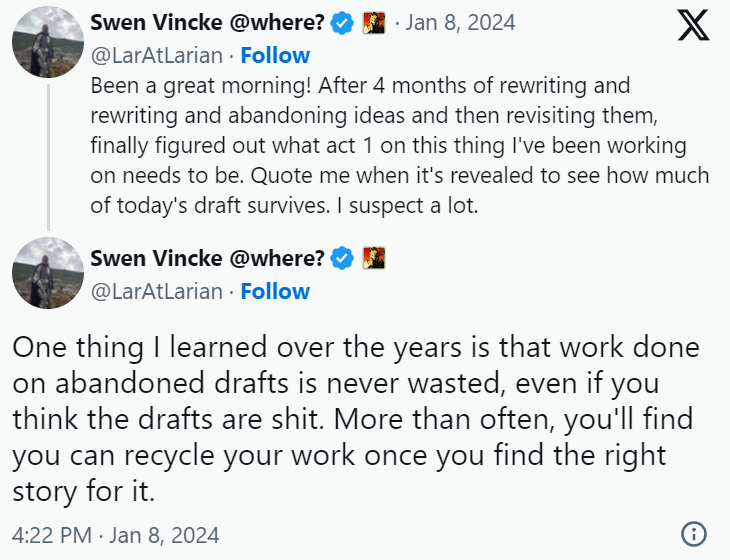The image size is (730, 560).
Task: Click the affiliate badge on the reply tweet
Action: tap(374, 258)
